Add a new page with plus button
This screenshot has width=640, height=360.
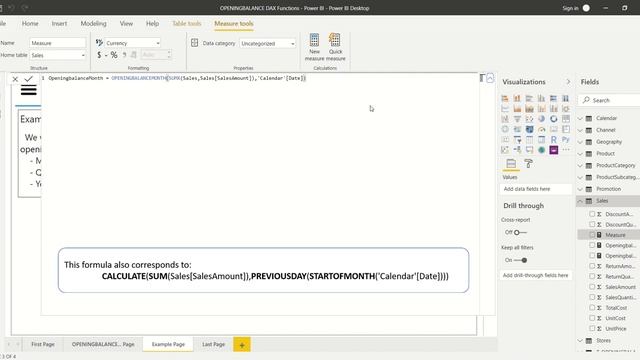click(x=242, y=344)
